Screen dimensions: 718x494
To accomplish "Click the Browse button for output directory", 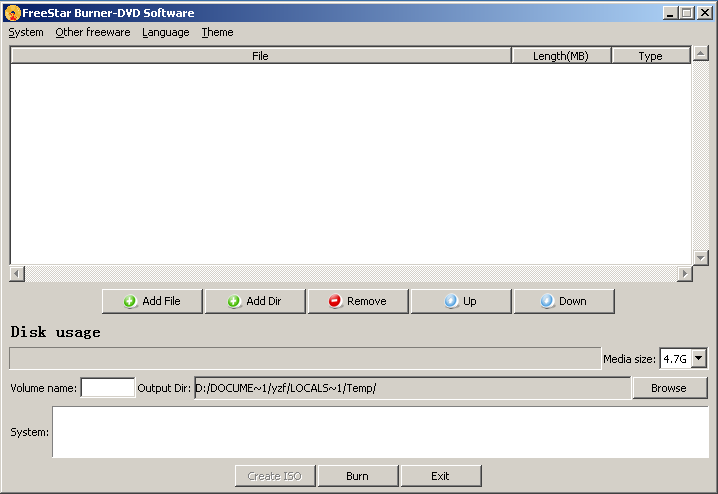I will click(669, 388).
